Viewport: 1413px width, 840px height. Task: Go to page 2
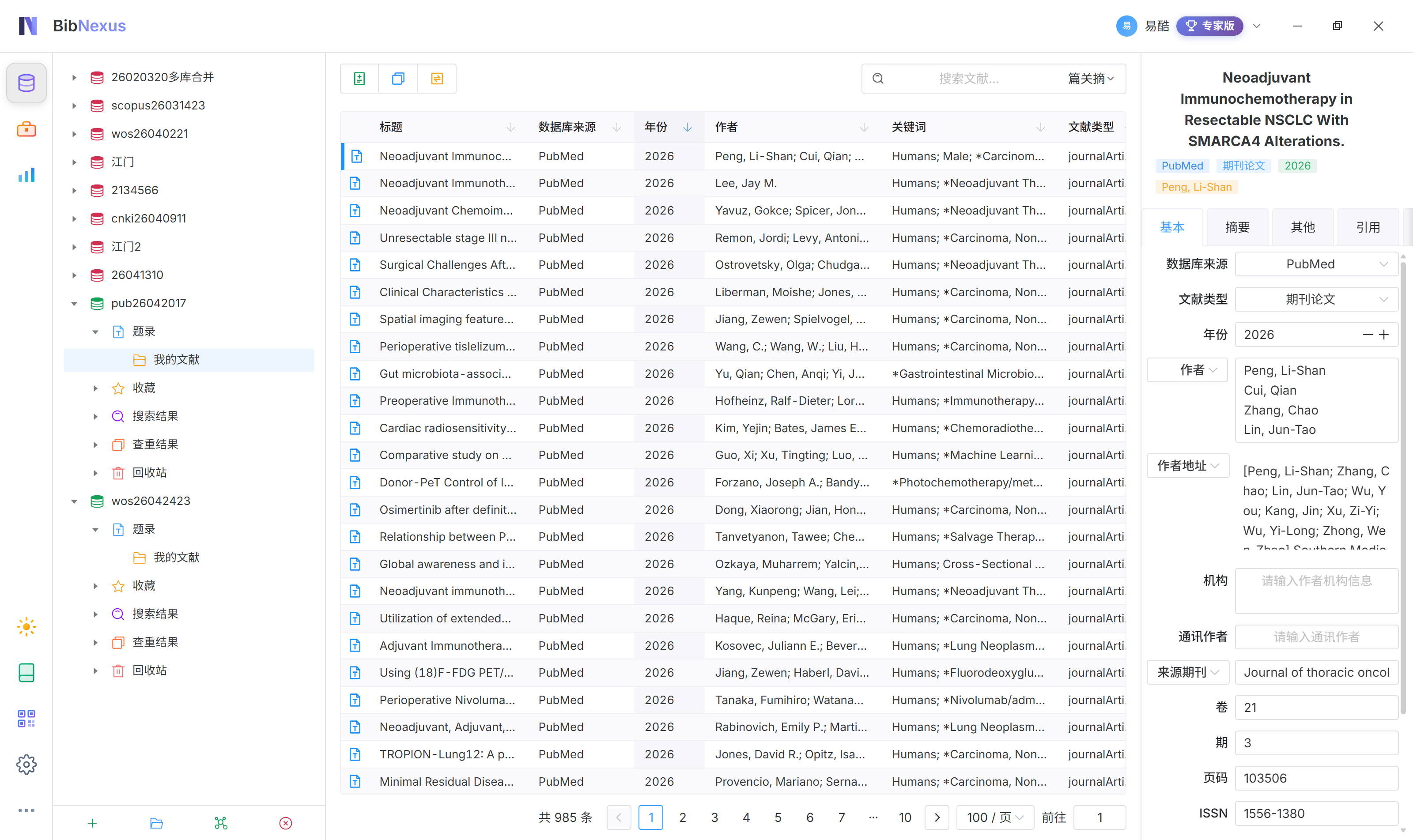pos(683,818)
